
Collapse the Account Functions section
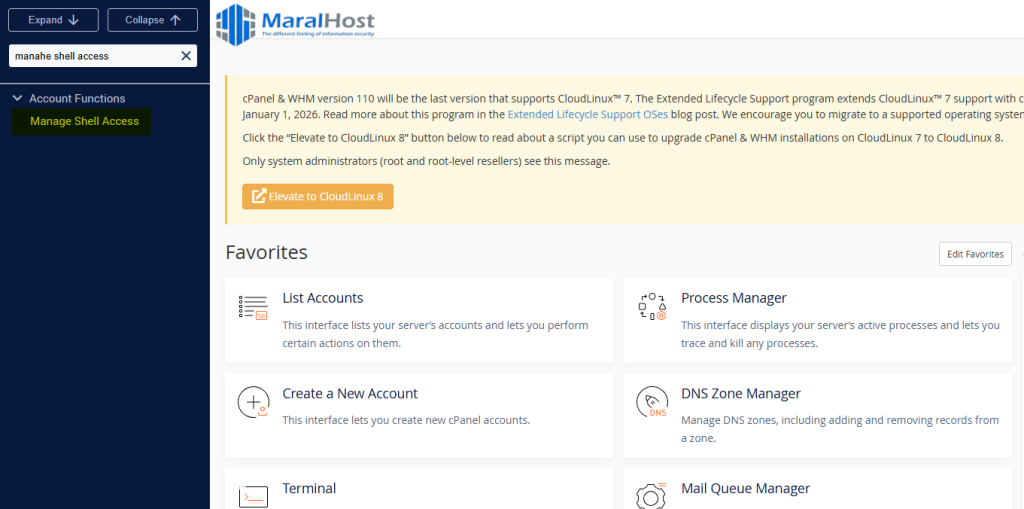click(x=18, y=98)
